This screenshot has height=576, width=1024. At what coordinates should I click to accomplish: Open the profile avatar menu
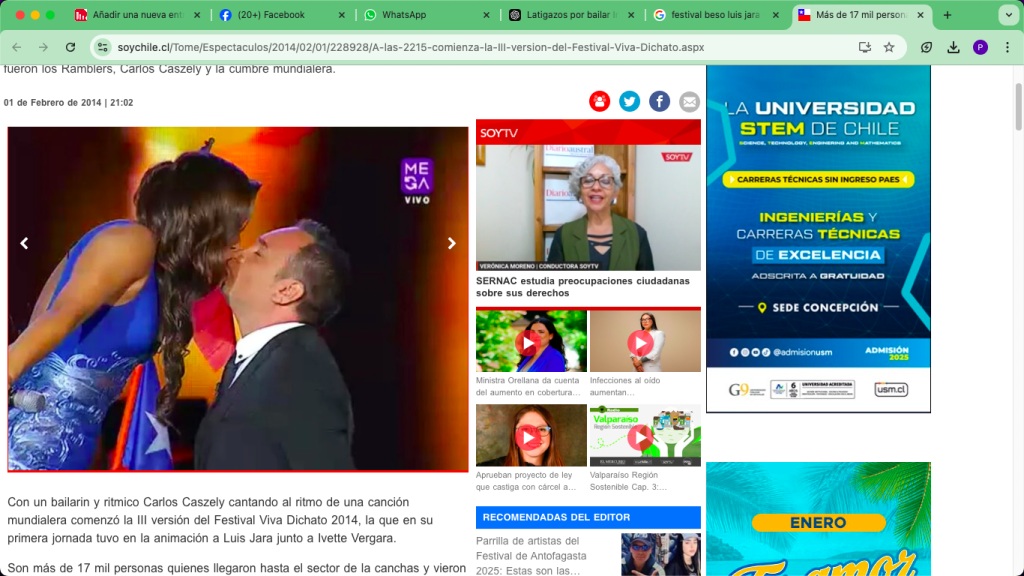[x=980, y=47]
